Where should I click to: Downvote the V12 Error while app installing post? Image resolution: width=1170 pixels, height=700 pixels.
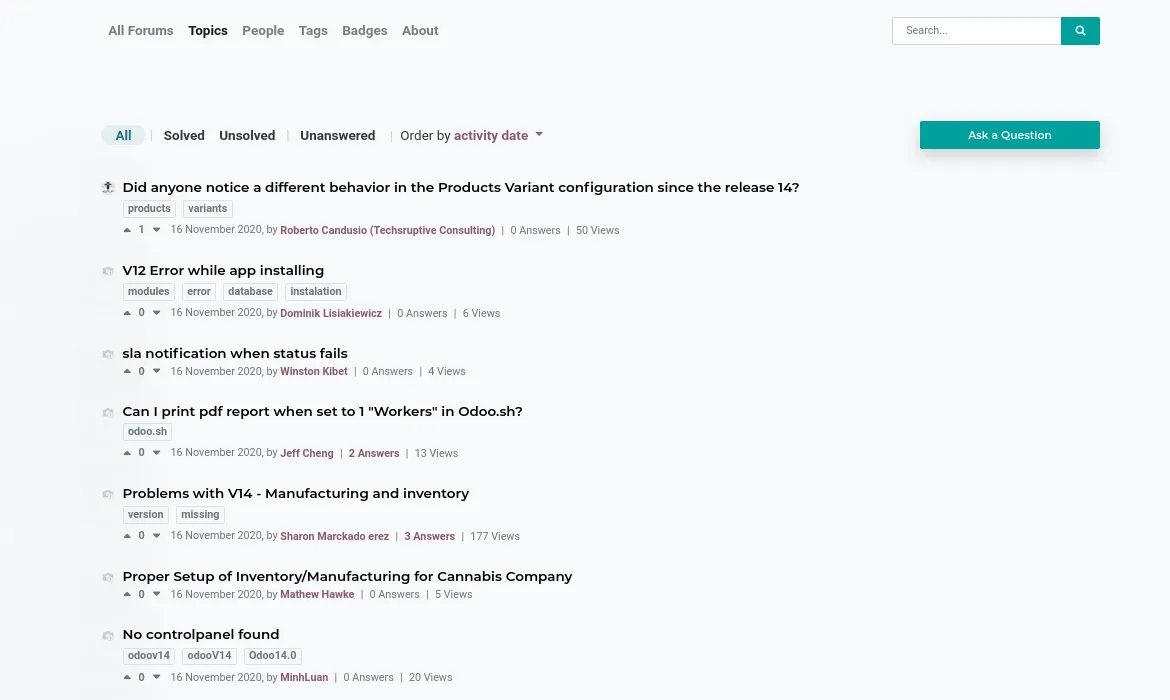pyautogui.click(x=156, y=313)
